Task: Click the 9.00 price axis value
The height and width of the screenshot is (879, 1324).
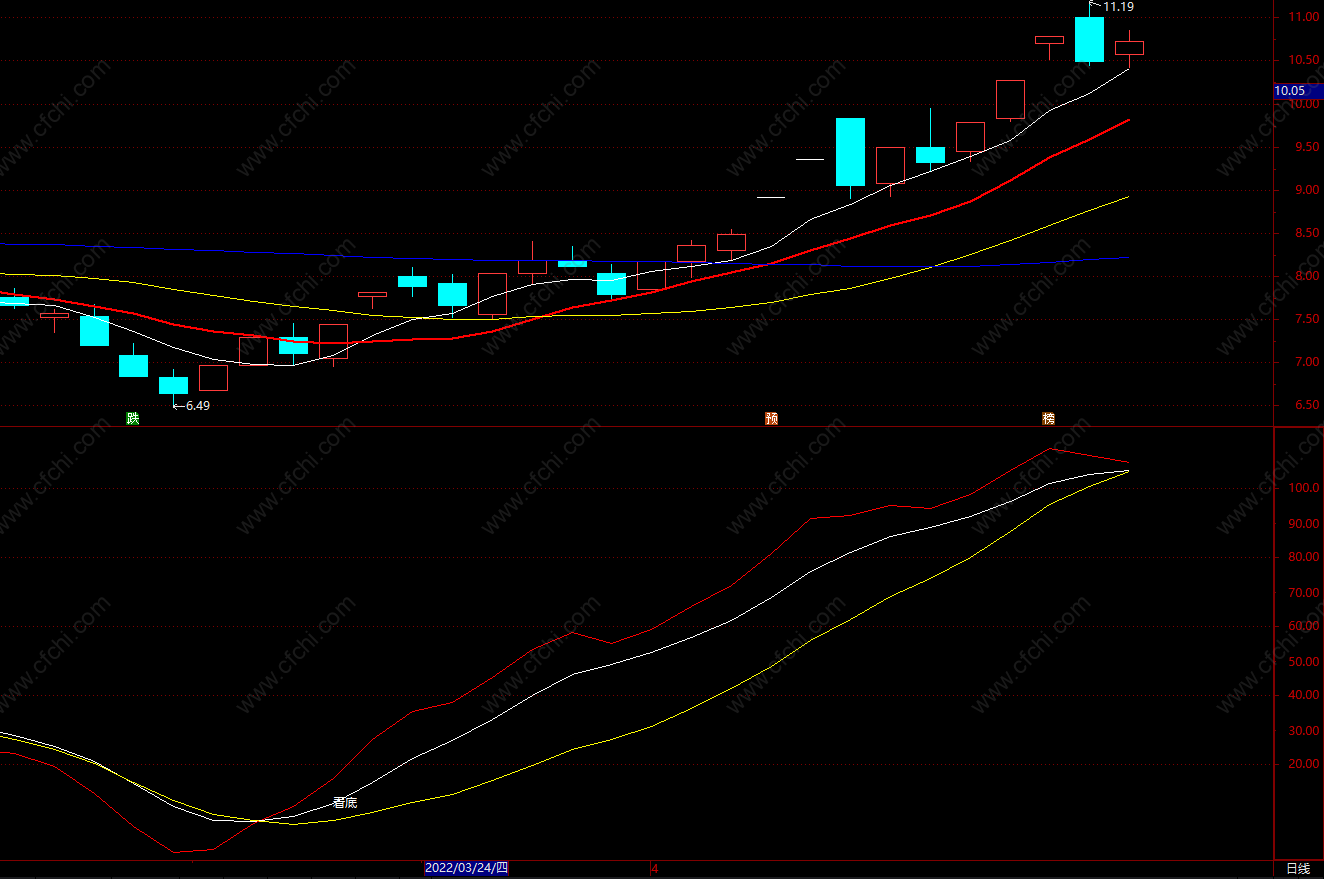Action: (1307, 190)
